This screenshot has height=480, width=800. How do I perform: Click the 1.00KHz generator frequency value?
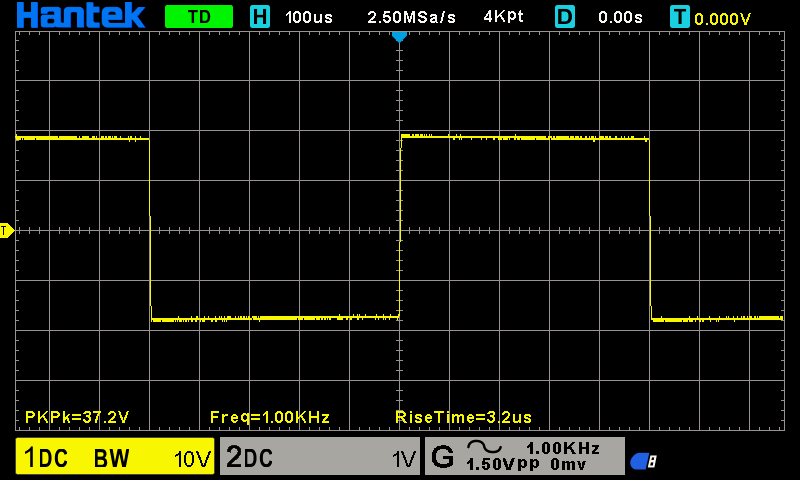[x=563, y=448]
